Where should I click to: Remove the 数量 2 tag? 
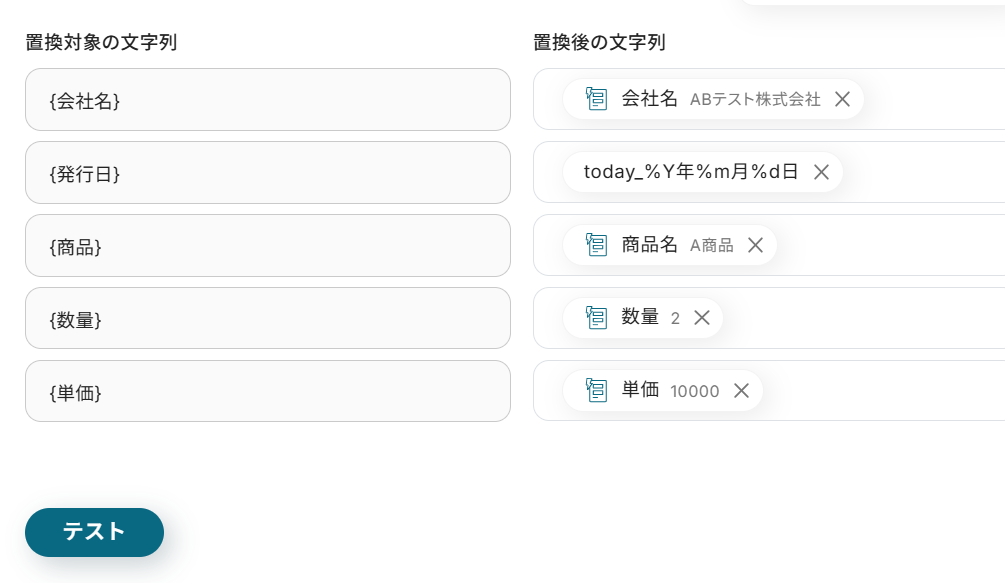point(702,318)
